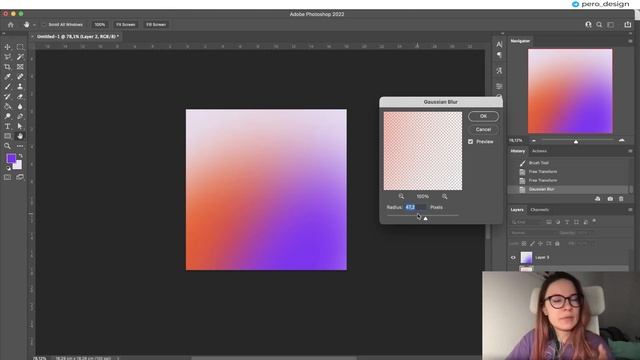The image size is (640, 360).
Task: Select the Rectangular Marquee tool
Action: 20,47
